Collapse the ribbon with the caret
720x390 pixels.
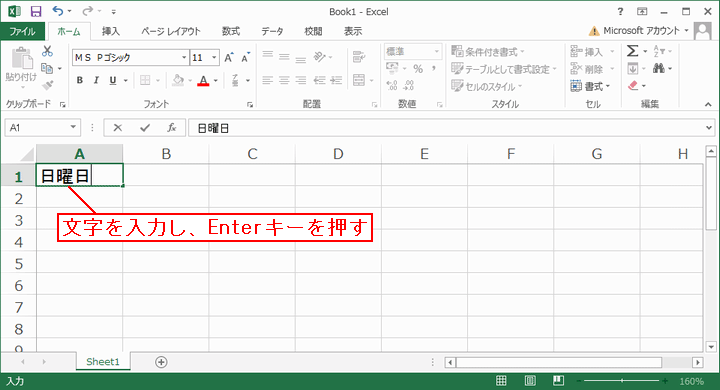(709, 105)
